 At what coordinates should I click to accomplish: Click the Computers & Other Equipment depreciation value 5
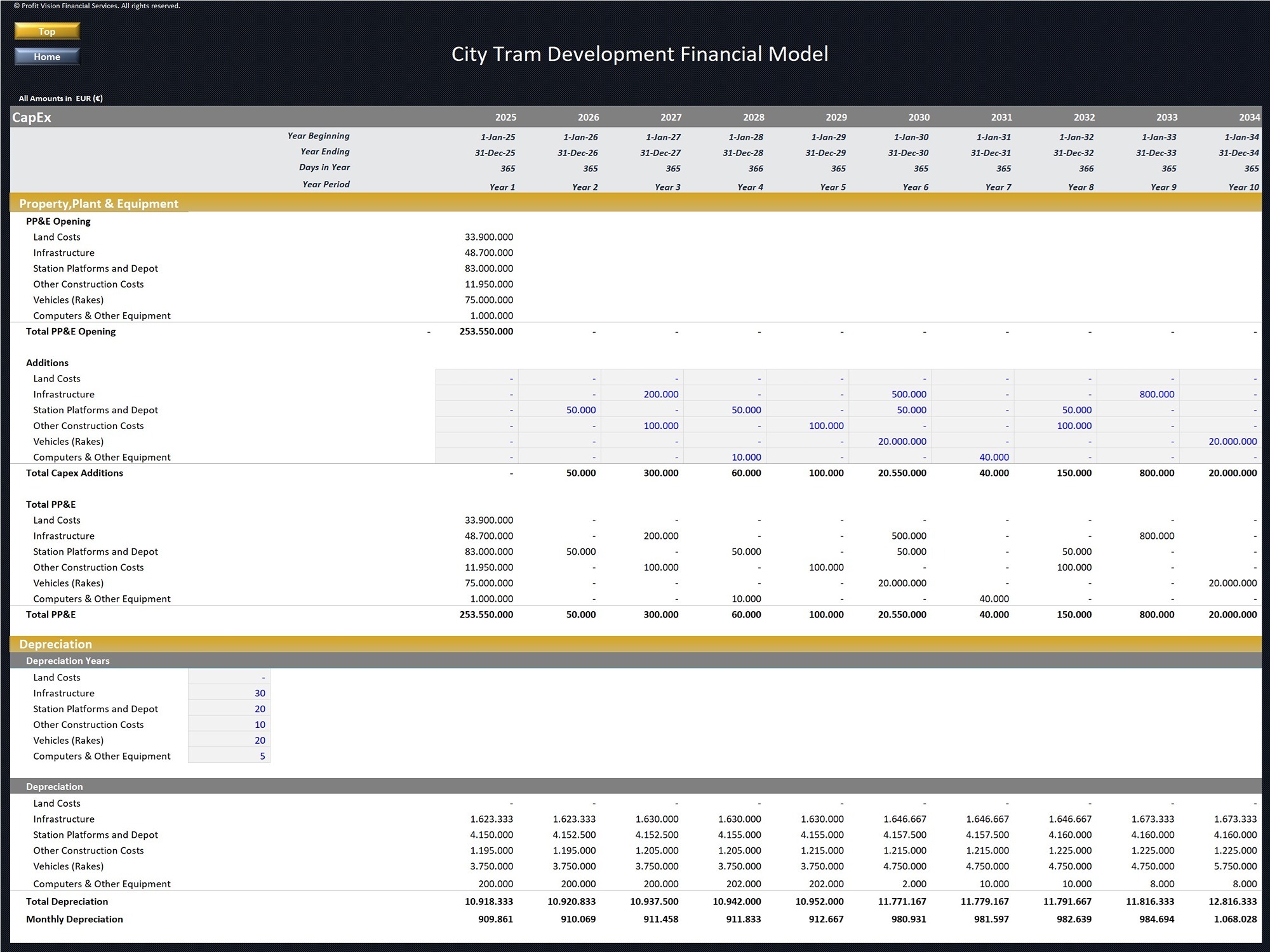coord(262,756)
